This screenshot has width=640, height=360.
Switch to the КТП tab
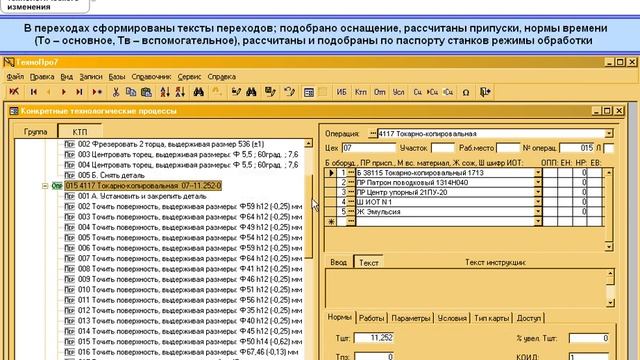coord(80,131)
